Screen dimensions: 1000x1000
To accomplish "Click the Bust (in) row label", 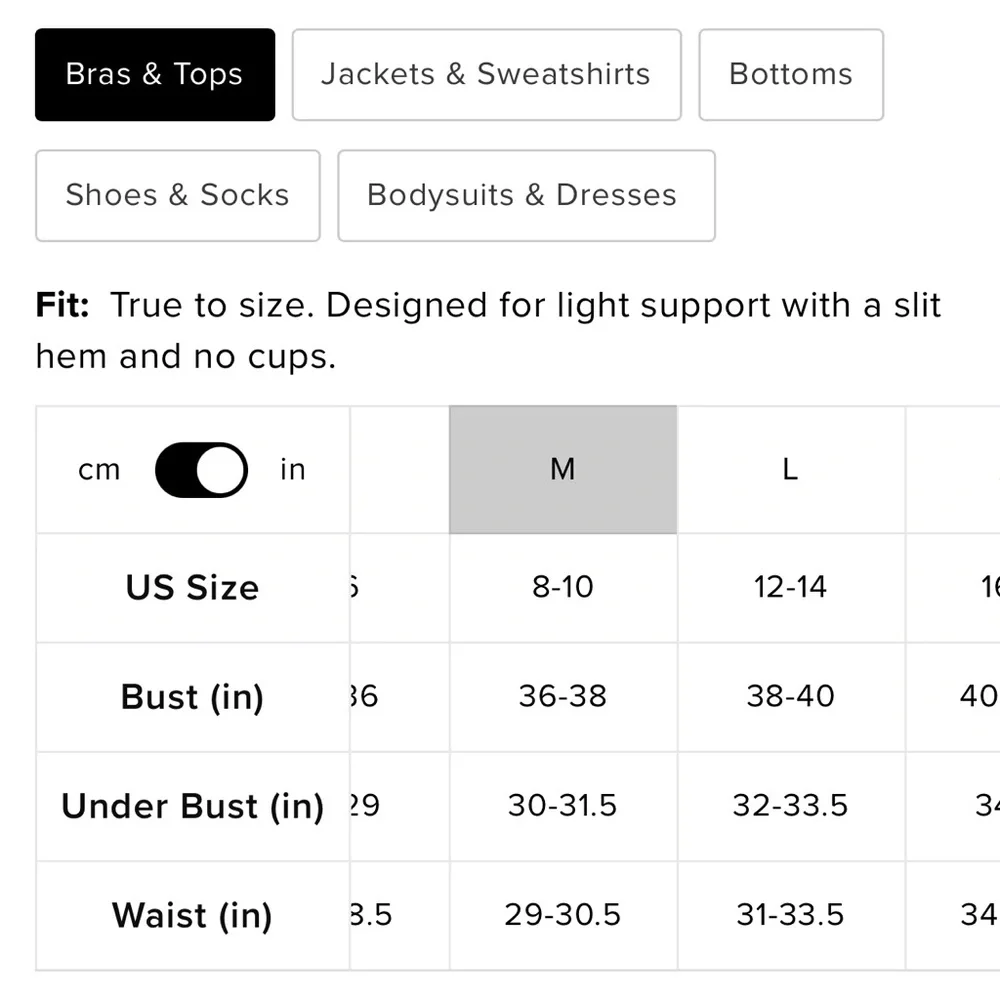I will [192, 697].
